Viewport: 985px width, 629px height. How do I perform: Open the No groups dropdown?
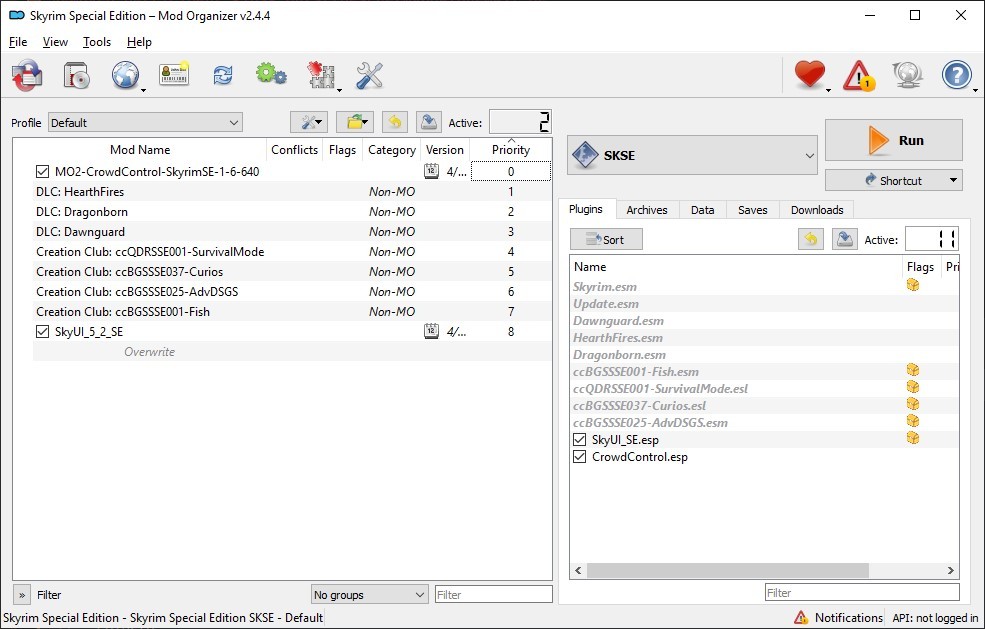pyautogui.click(x=369, y=594)
